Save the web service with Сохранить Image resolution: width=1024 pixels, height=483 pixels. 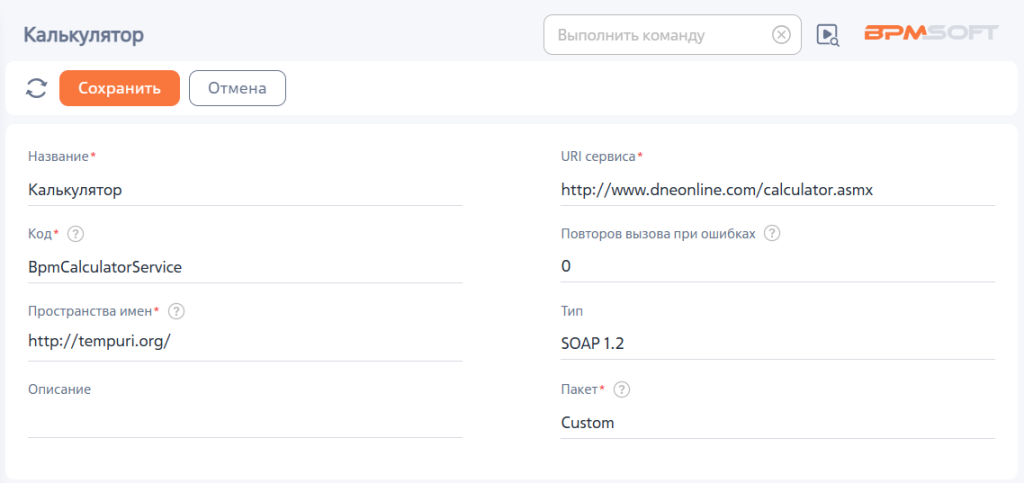coord(120,88)
